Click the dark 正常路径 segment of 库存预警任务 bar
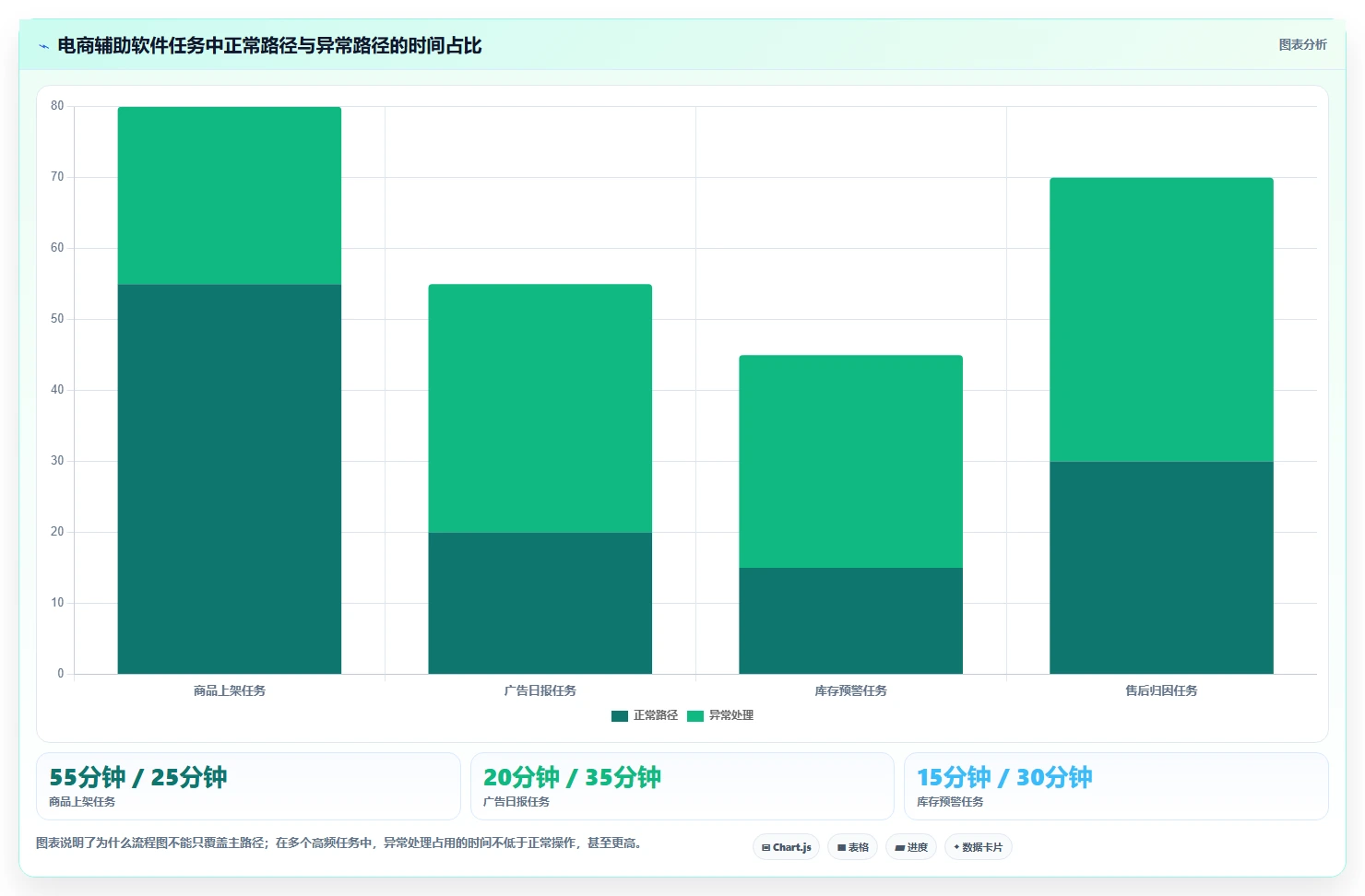This screenshot has height=896, width=1365. click(x=851, y=620)
